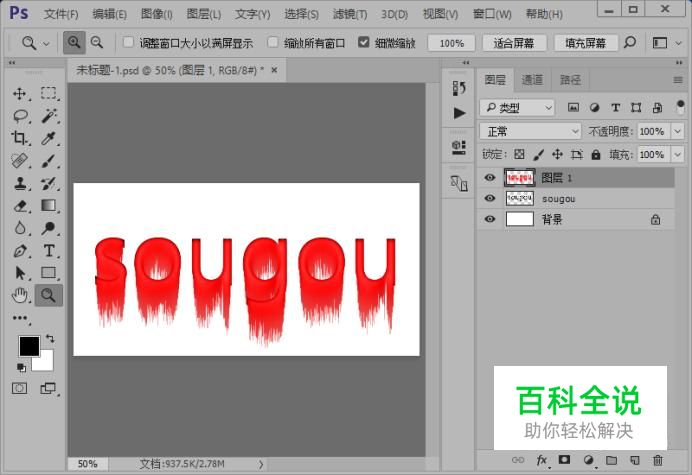
Task: Select the Clone Stamp tool
Action: [19, 183]
